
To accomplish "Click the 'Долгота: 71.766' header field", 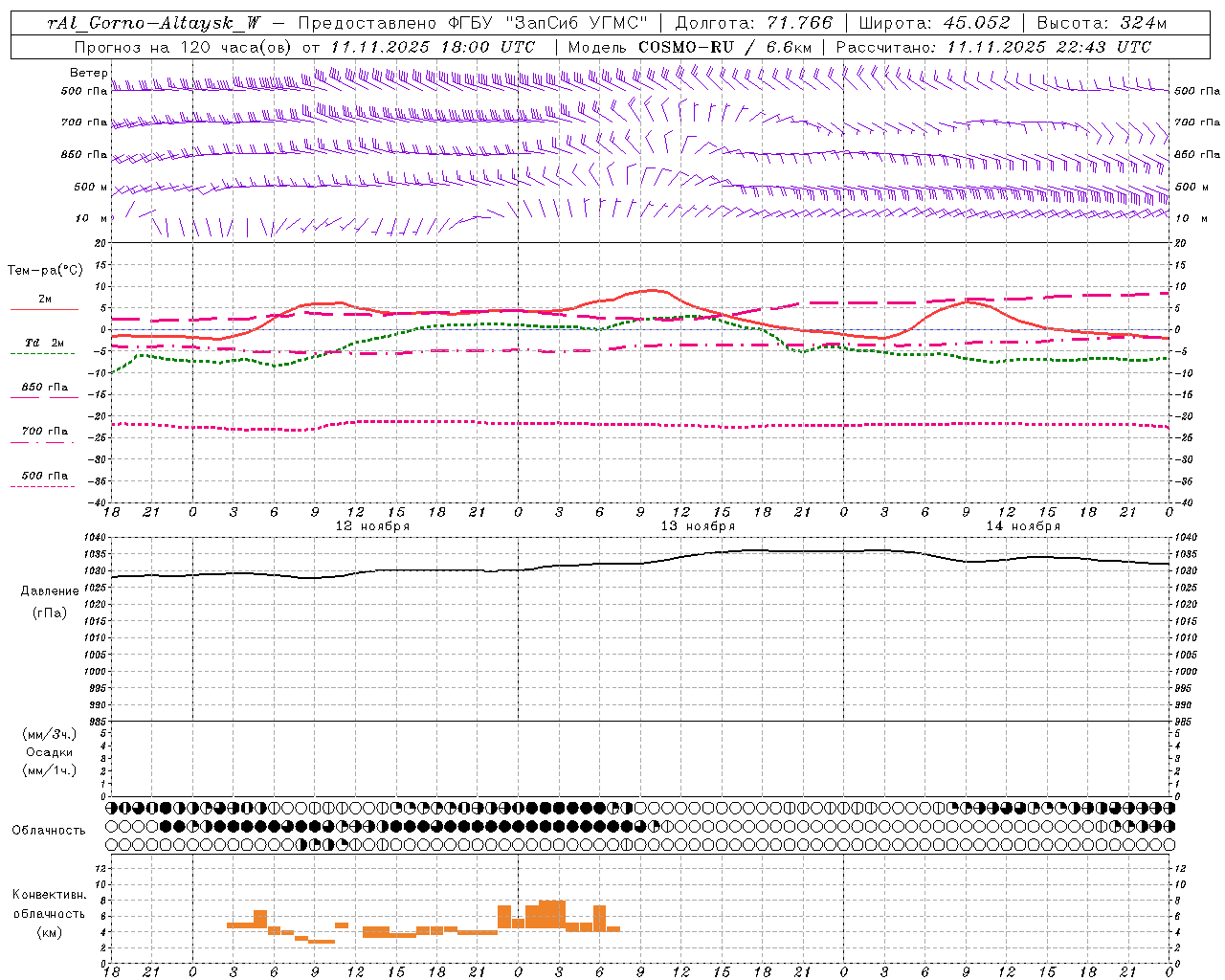I will pyautogui.click(x=754, y=23).
